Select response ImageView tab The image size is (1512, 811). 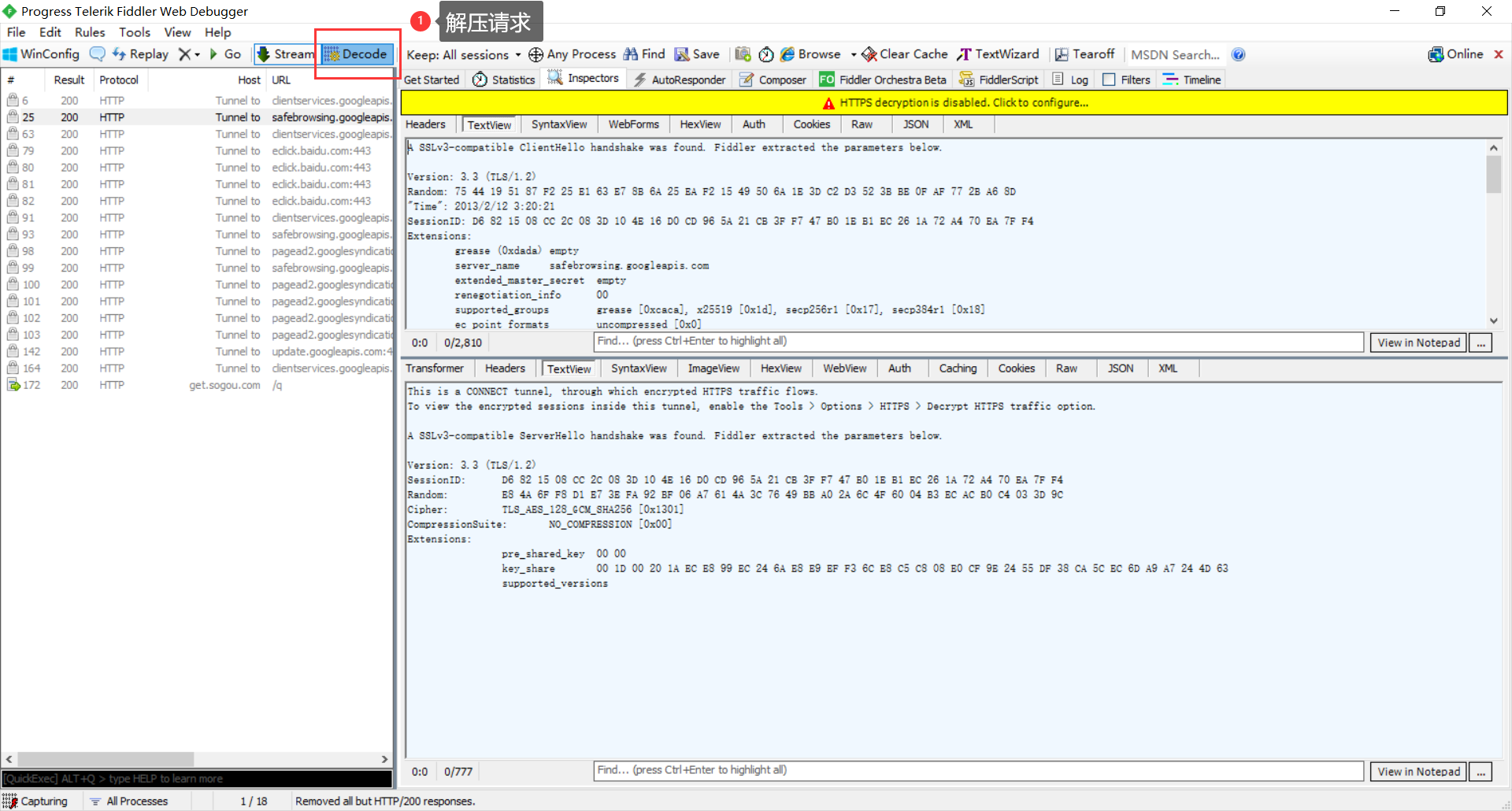(713, 368)
